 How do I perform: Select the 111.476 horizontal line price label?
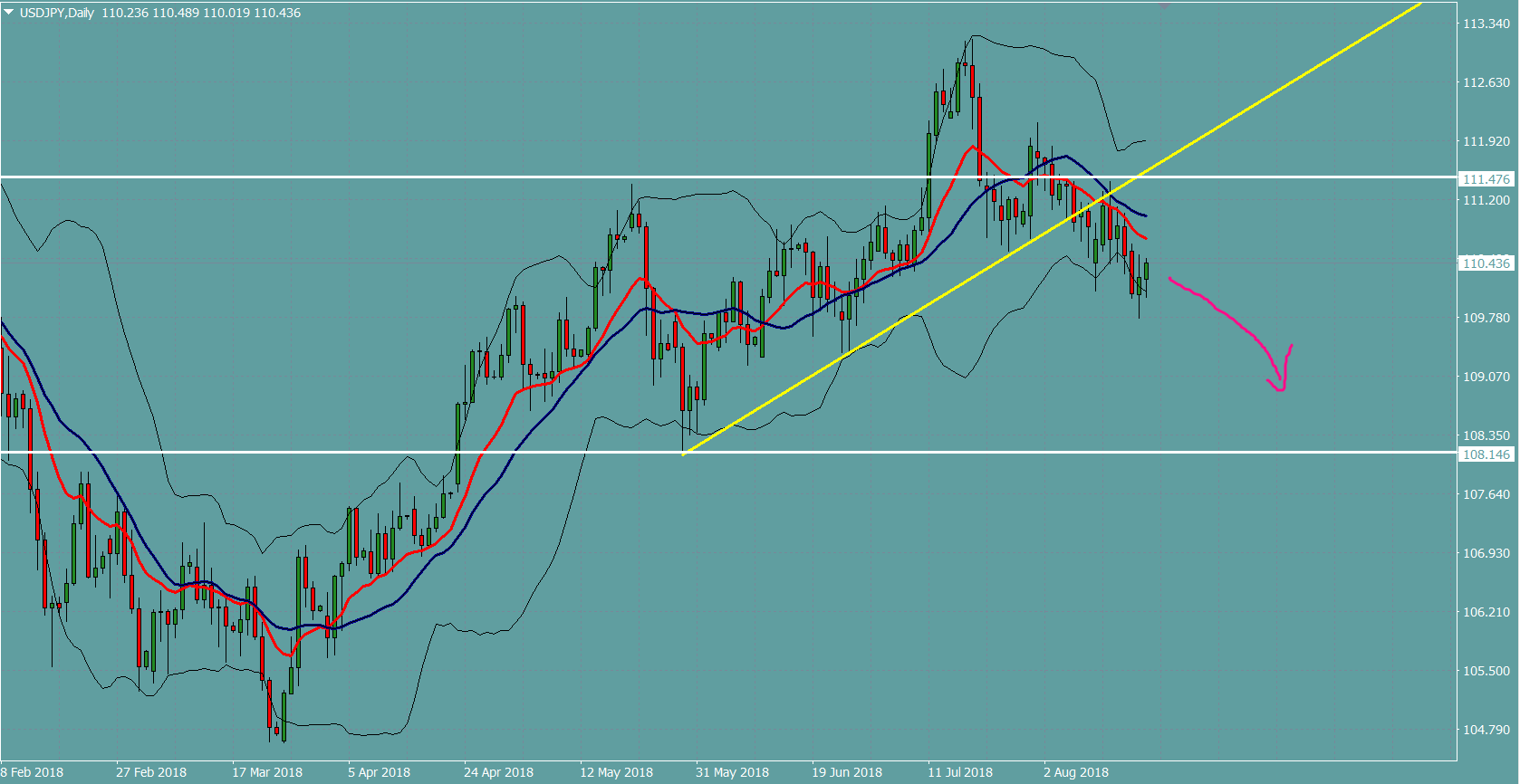click(1486, 179)
